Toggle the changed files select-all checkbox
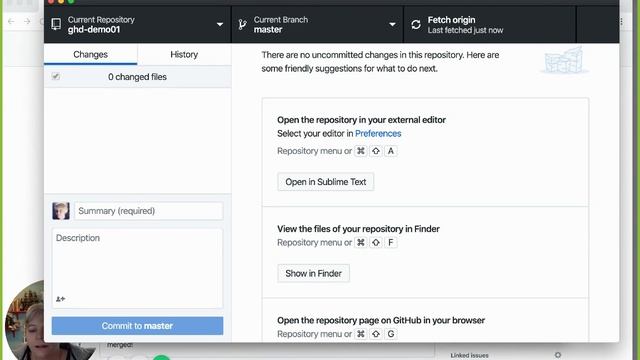 [56, 76]
